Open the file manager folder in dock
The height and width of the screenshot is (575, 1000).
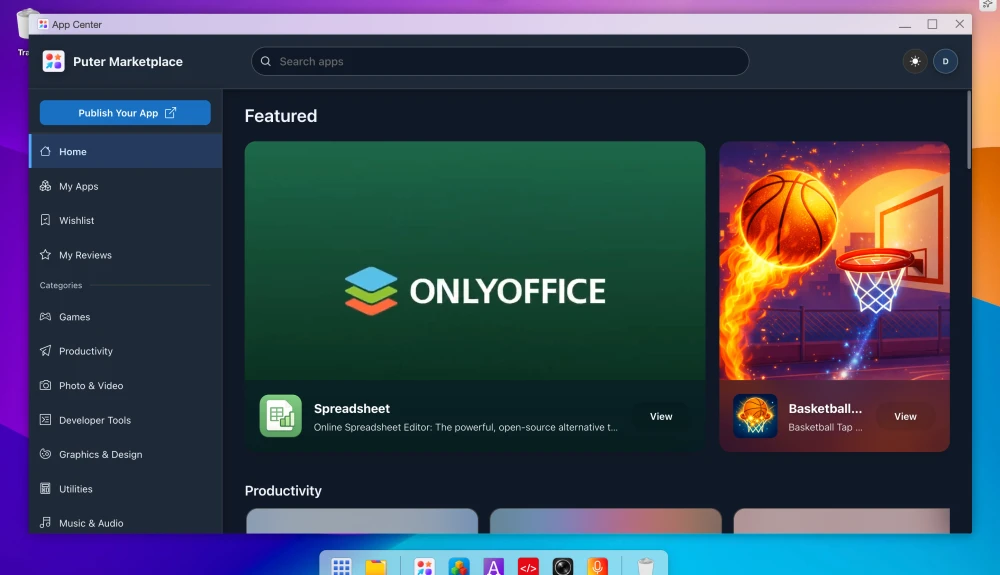[376, 566]
